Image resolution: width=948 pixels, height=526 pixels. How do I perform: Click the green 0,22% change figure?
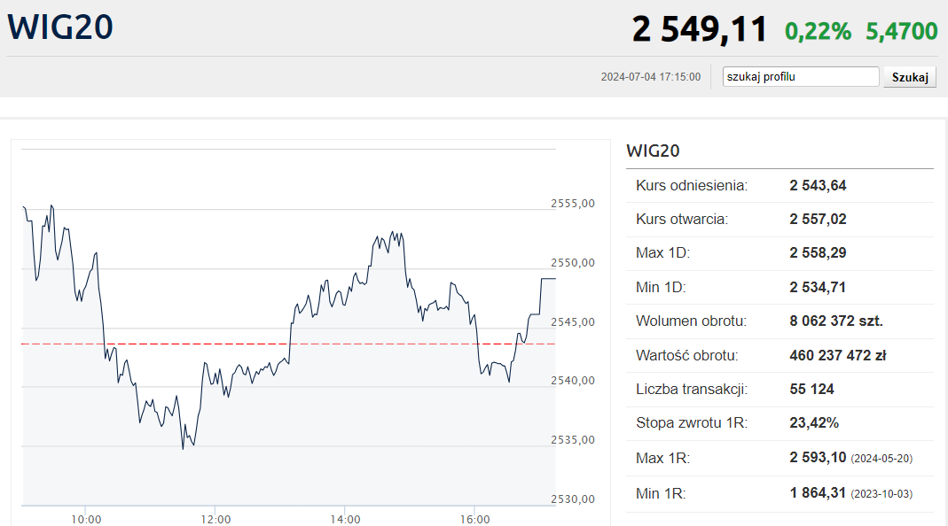pyautogui.click(x=817, y=31)
